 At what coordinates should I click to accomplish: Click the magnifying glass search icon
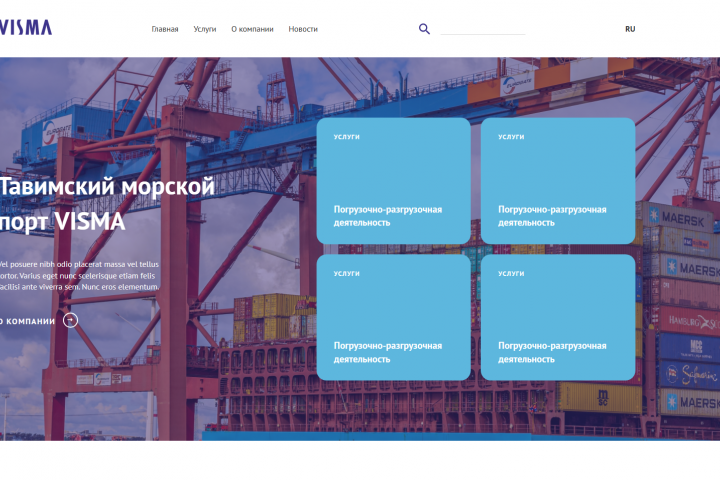[424, 29]
